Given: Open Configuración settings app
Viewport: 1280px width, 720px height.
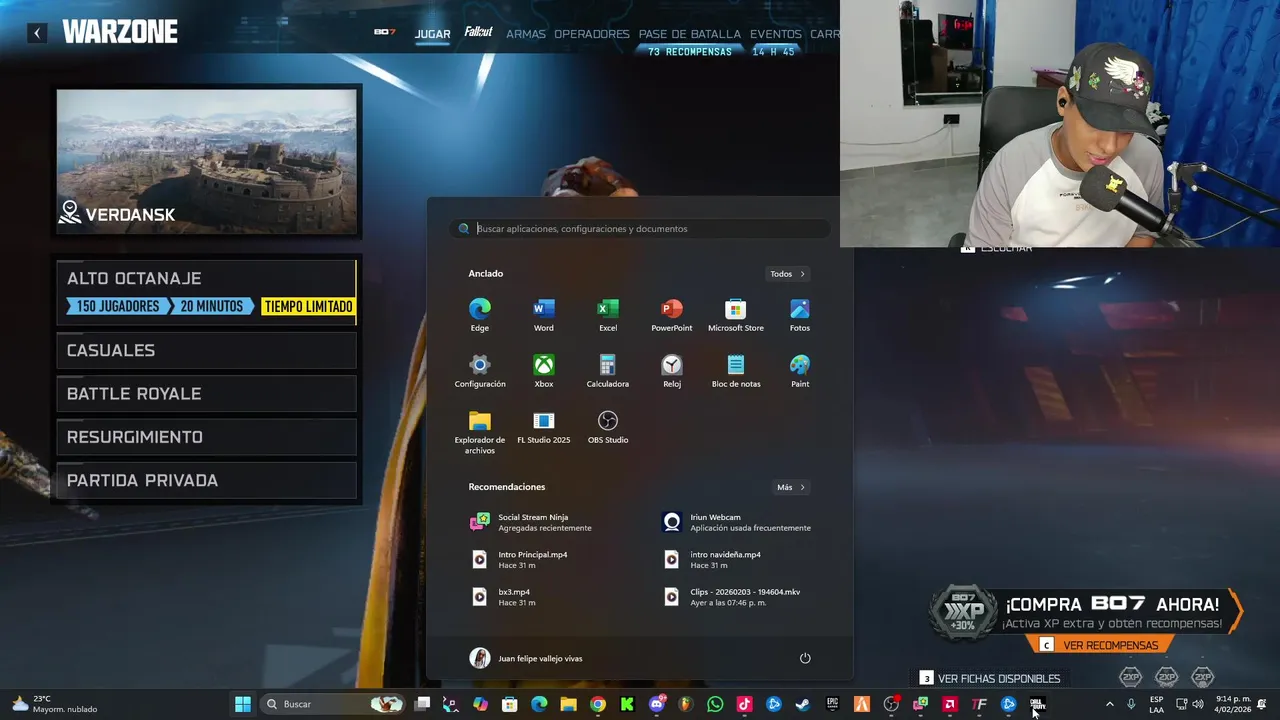Looking at the screenshot, I should 480,370.
